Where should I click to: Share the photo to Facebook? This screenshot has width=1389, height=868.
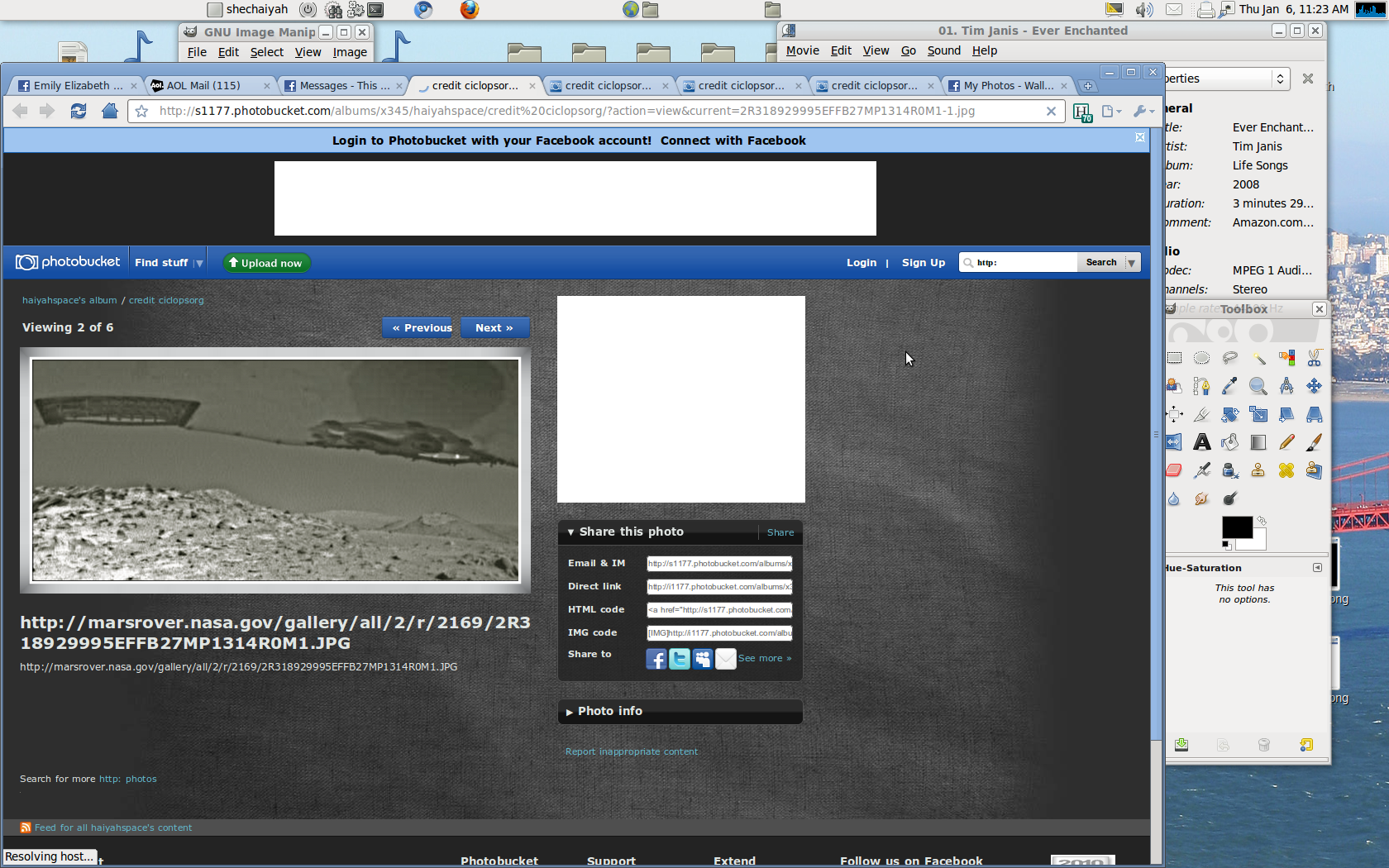[656, 659]
